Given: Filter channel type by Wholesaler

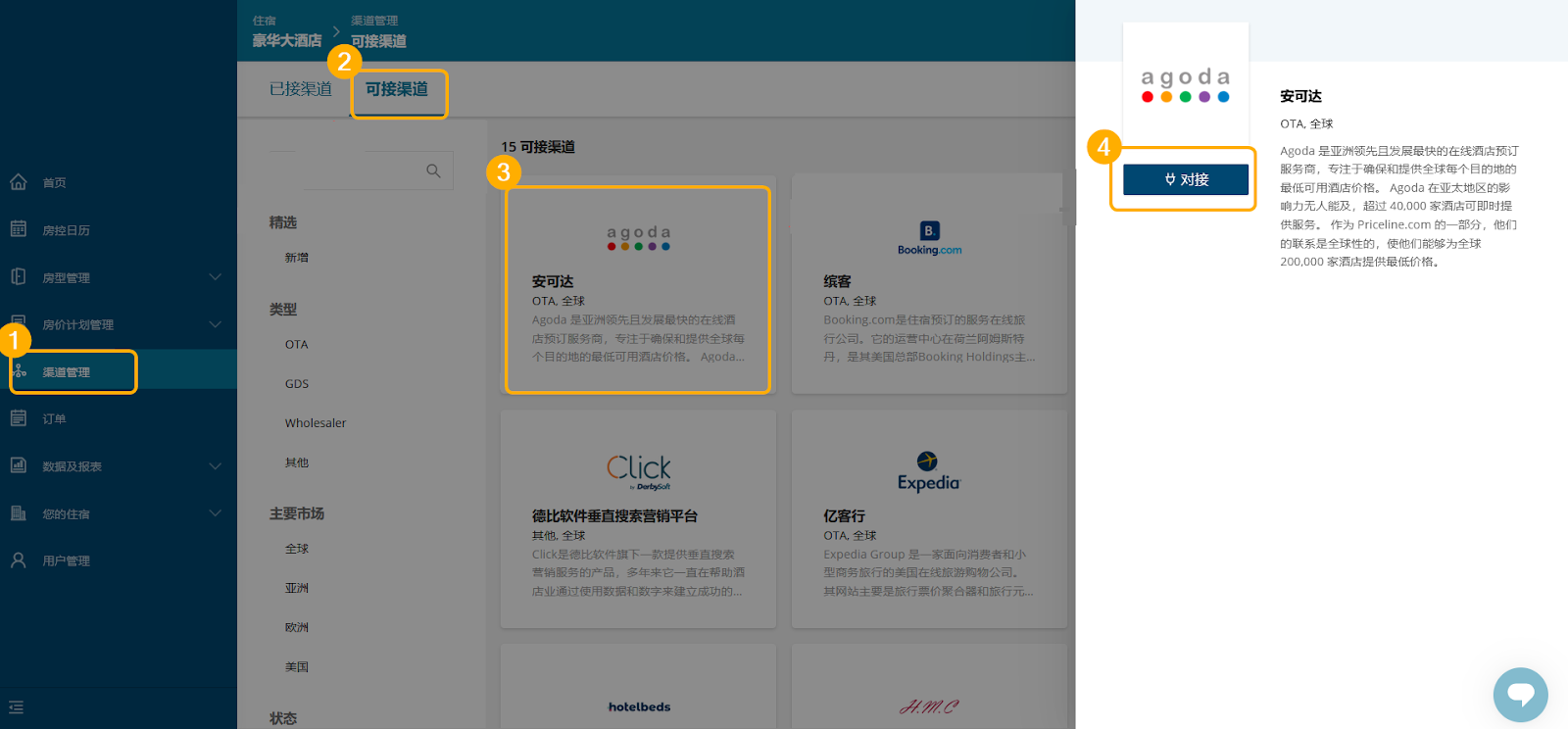Looking at the screenshot, I should point(316,423).
